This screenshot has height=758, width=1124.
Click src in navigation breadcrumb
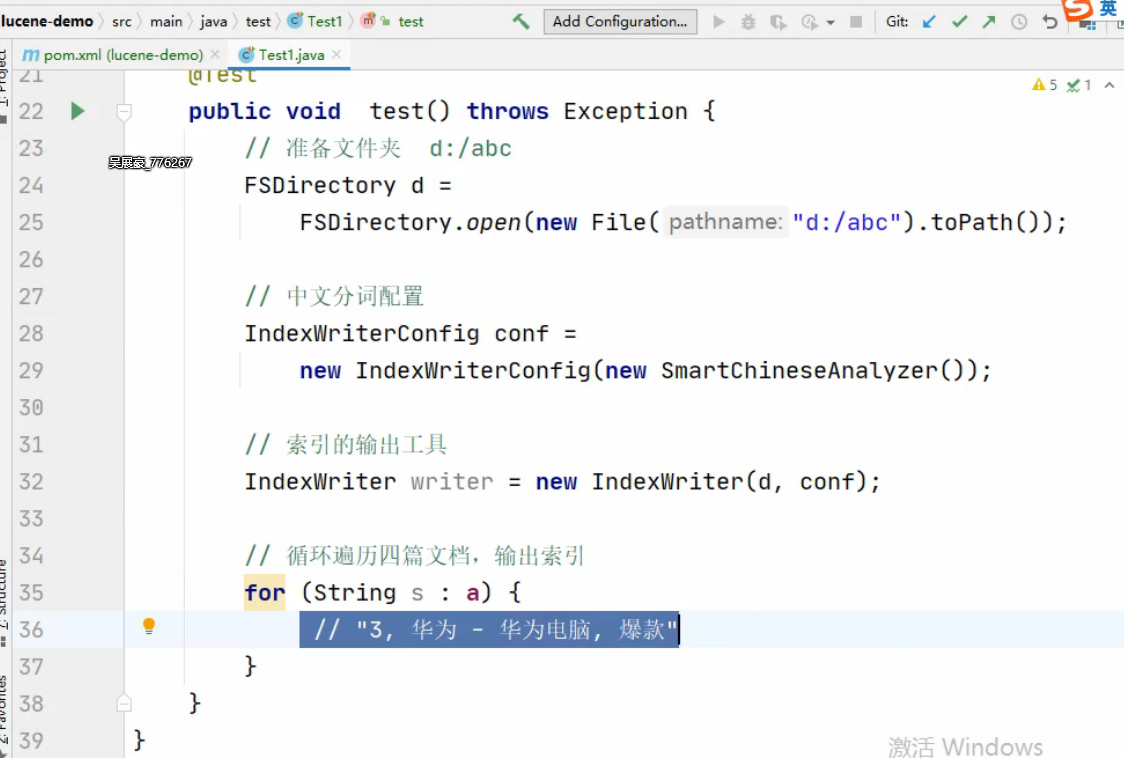[x=122, y=22]
